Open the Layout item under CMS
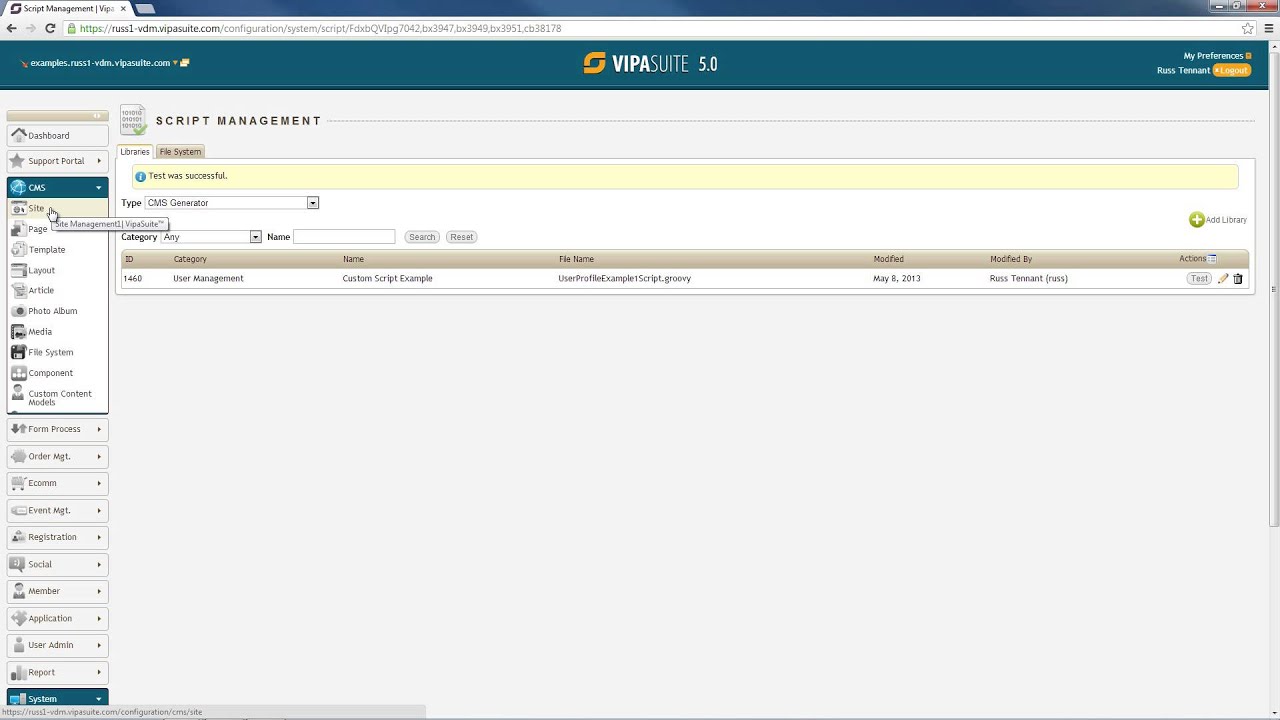This screenshot has width=1280, height=720. pos(41,270)
